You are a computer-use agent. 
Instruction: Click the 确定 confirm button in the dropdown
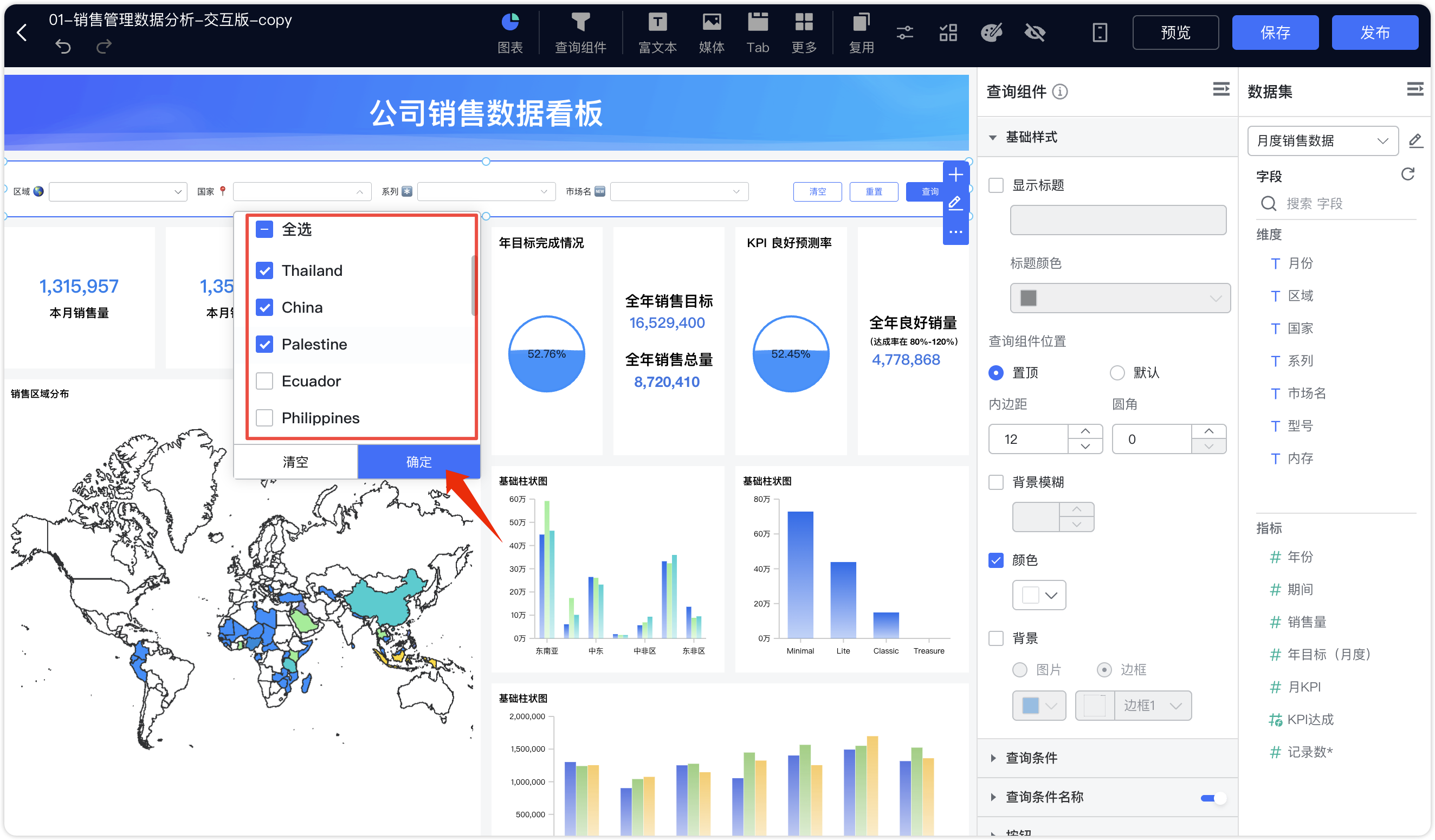pos(418,462)
